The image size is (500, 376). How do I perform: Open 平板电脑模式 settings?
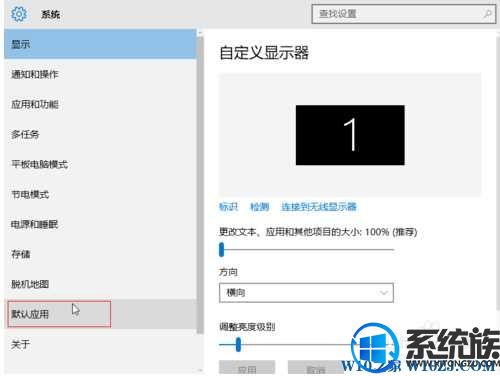100,164
